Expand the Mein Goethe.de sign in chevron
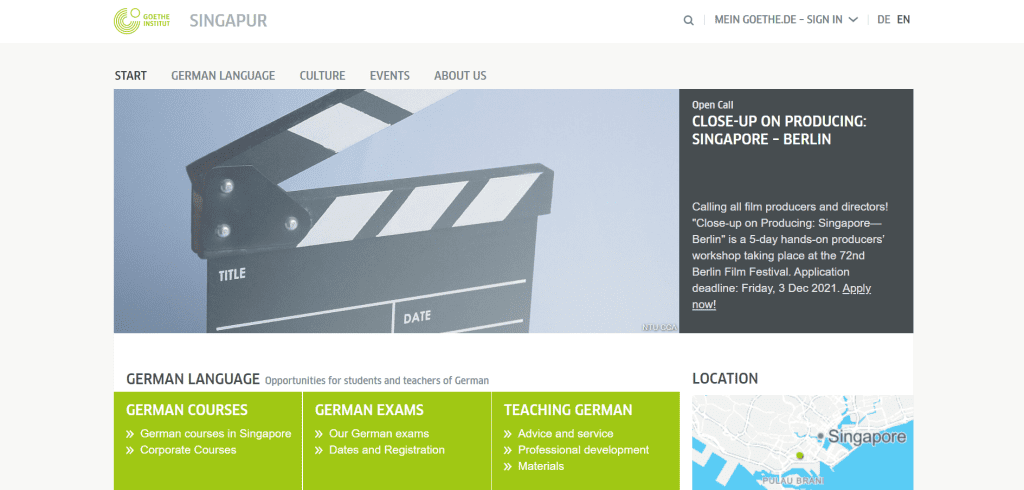The height and width of the screenshot is (490, 1024). click(x=853, y=20)
